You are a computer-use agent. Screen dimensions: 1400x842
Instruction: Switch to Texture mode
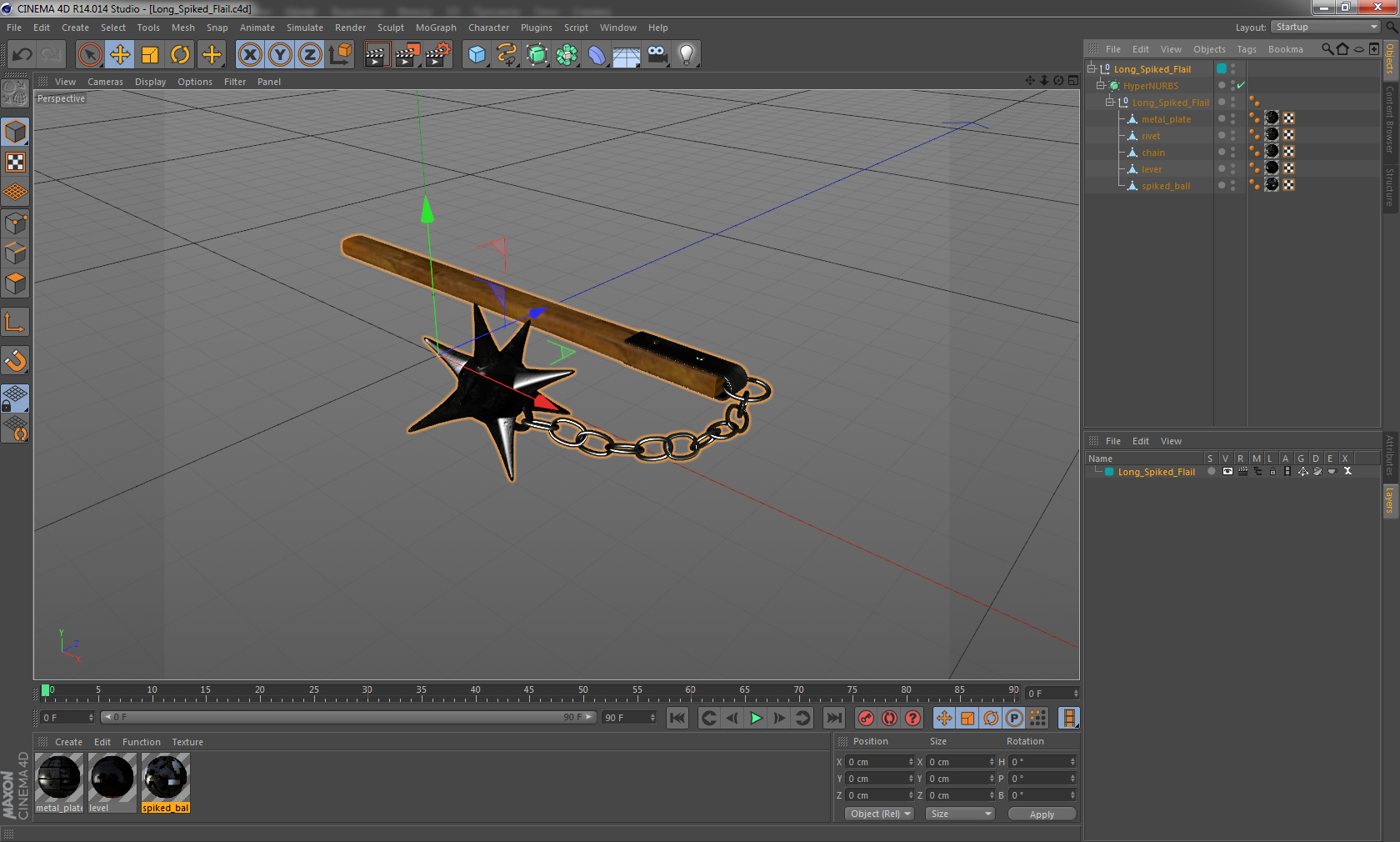tap(16, 163)
